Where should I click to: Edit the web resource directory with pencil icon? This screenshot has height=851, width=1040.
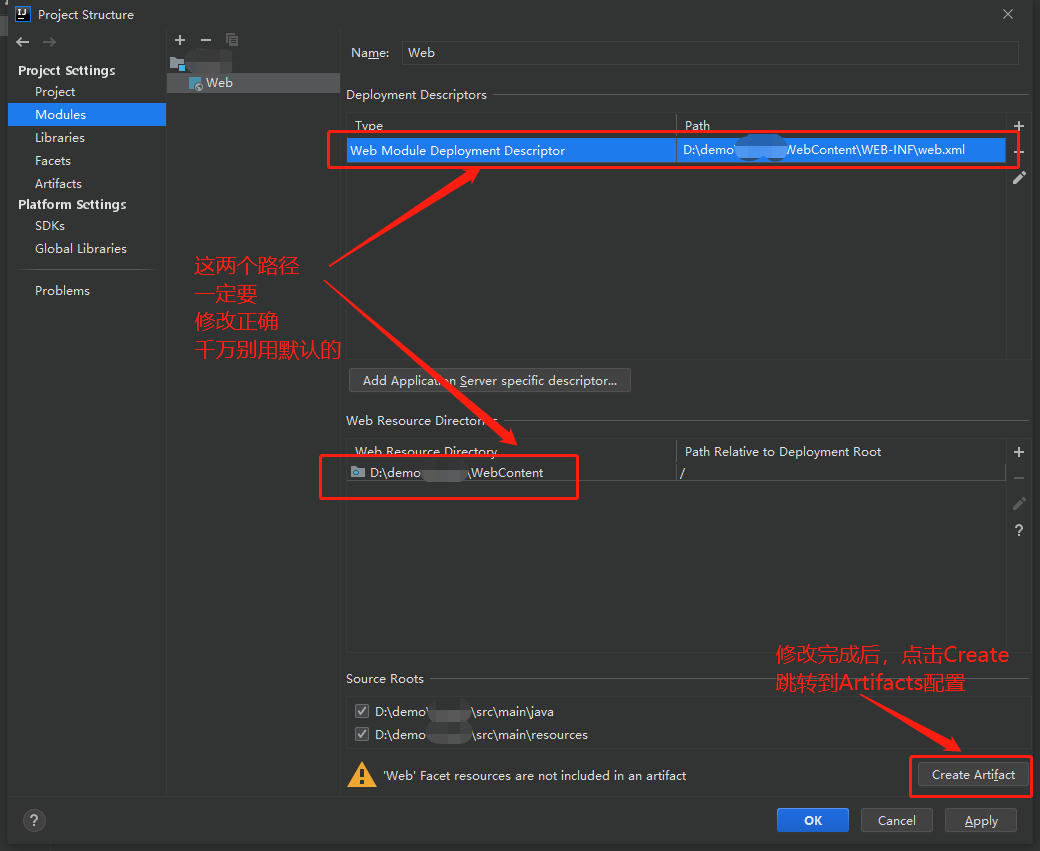[1019, 504]
